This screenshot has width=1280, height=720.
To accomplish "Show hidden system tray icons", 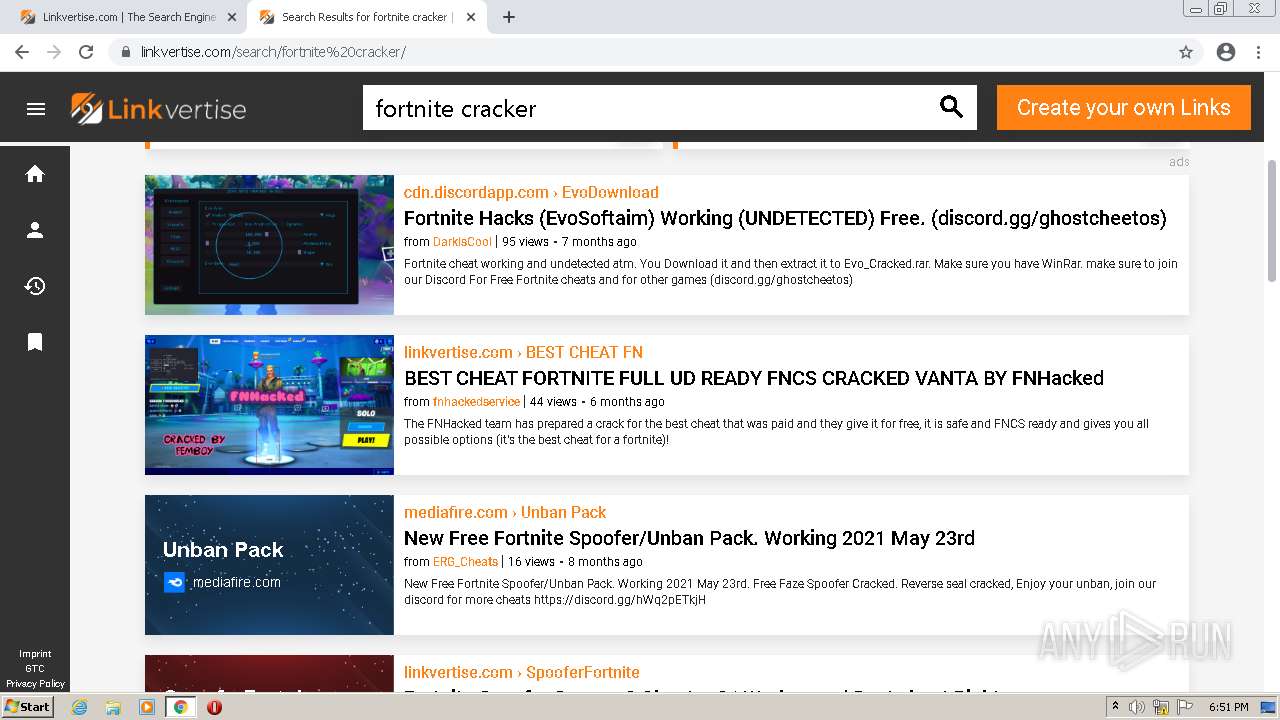I will tap(1115, 707).
